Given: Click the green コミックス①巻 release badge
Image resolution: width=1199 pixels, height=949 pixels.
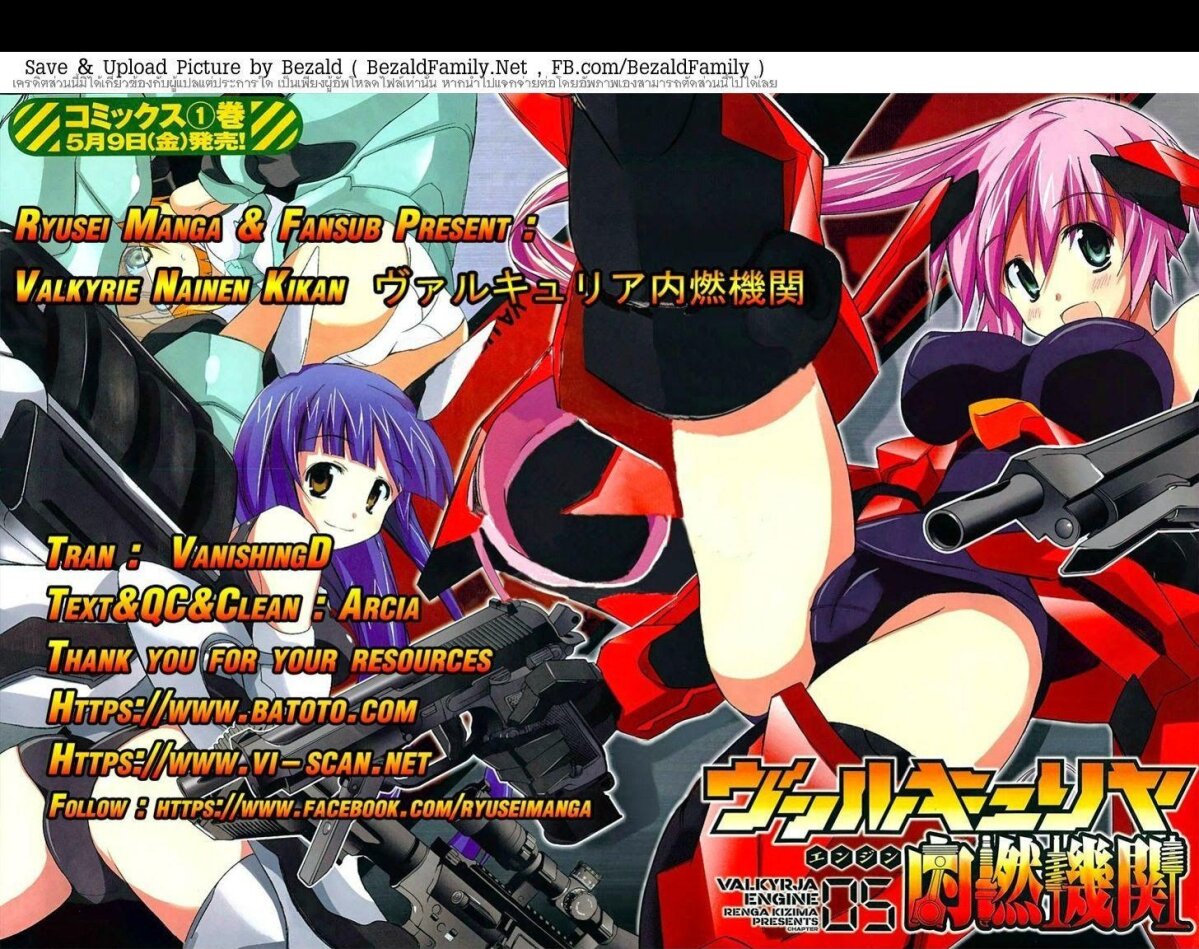Looking at the screenshot, I should click(155, 127).
